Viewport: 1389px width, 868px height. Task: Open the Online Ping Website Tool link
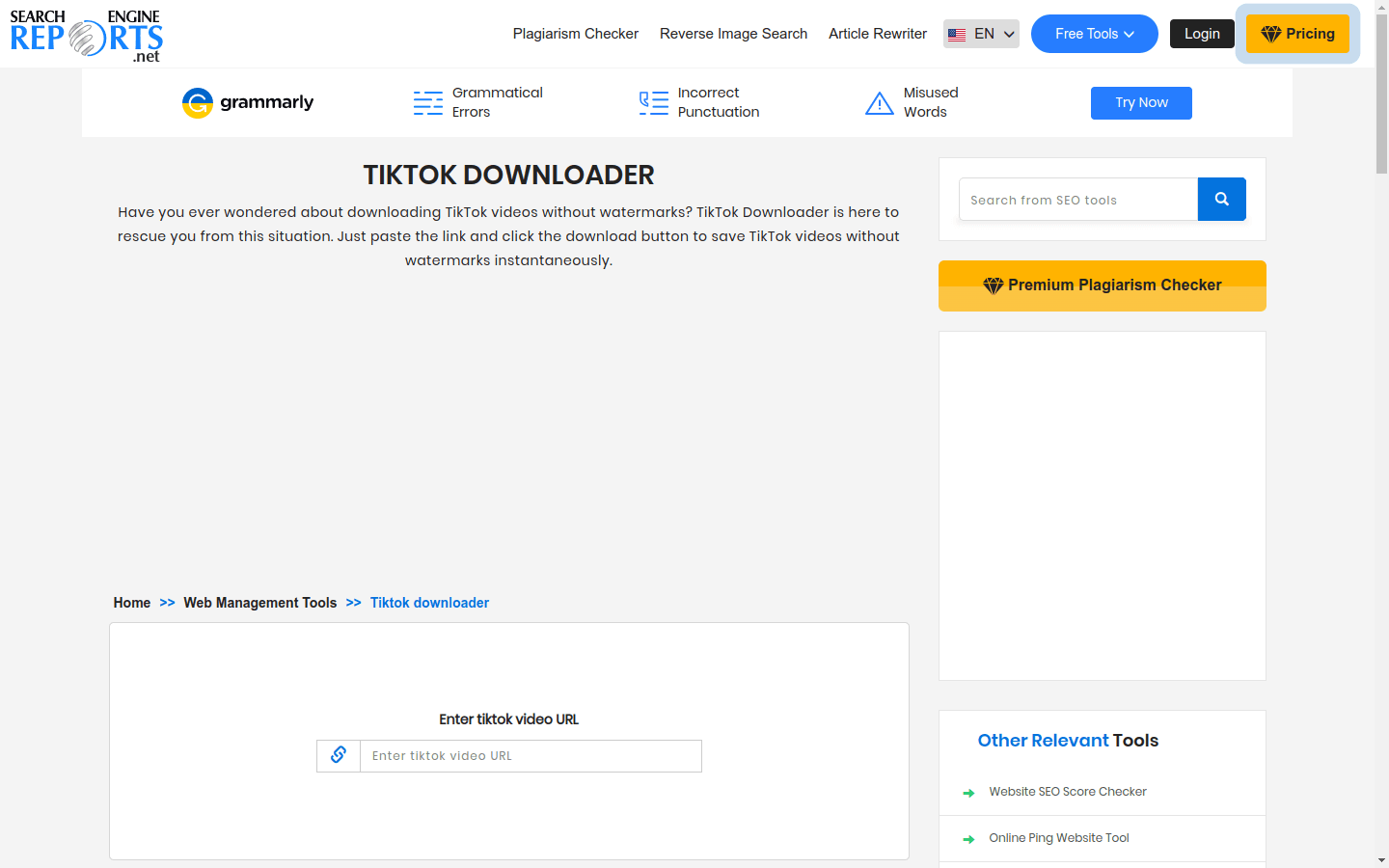[1058, 837]
